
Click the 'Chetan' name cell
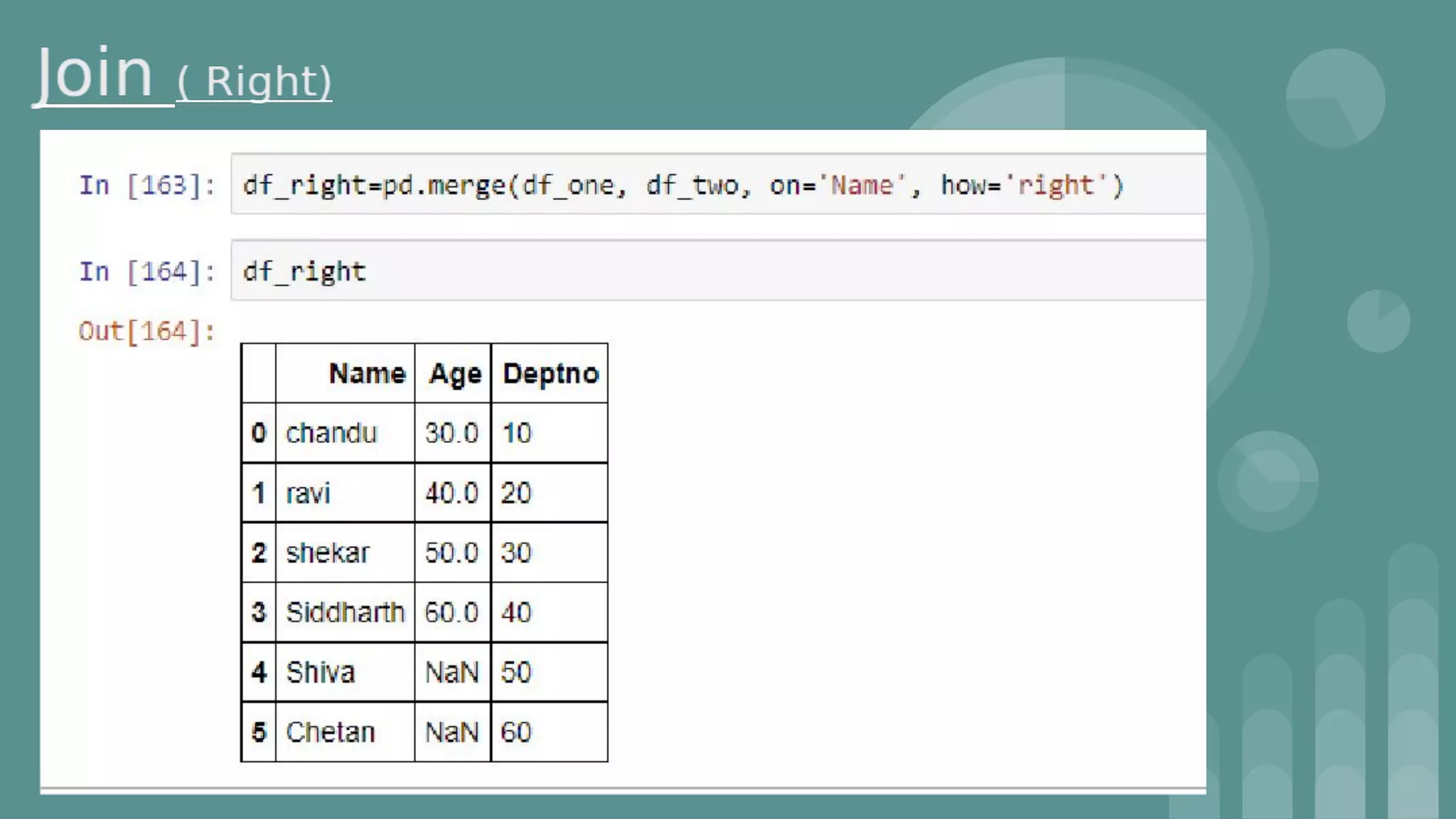(330, 732)
